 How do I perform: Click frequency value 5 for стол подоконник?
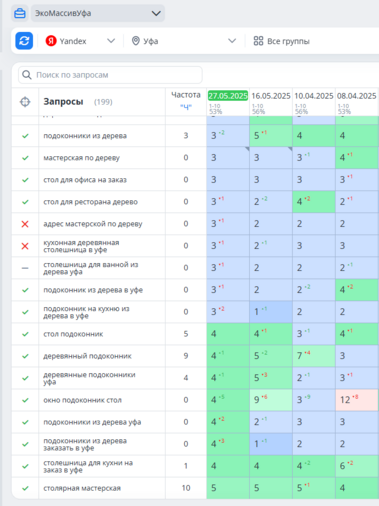[x=186, y=334]
